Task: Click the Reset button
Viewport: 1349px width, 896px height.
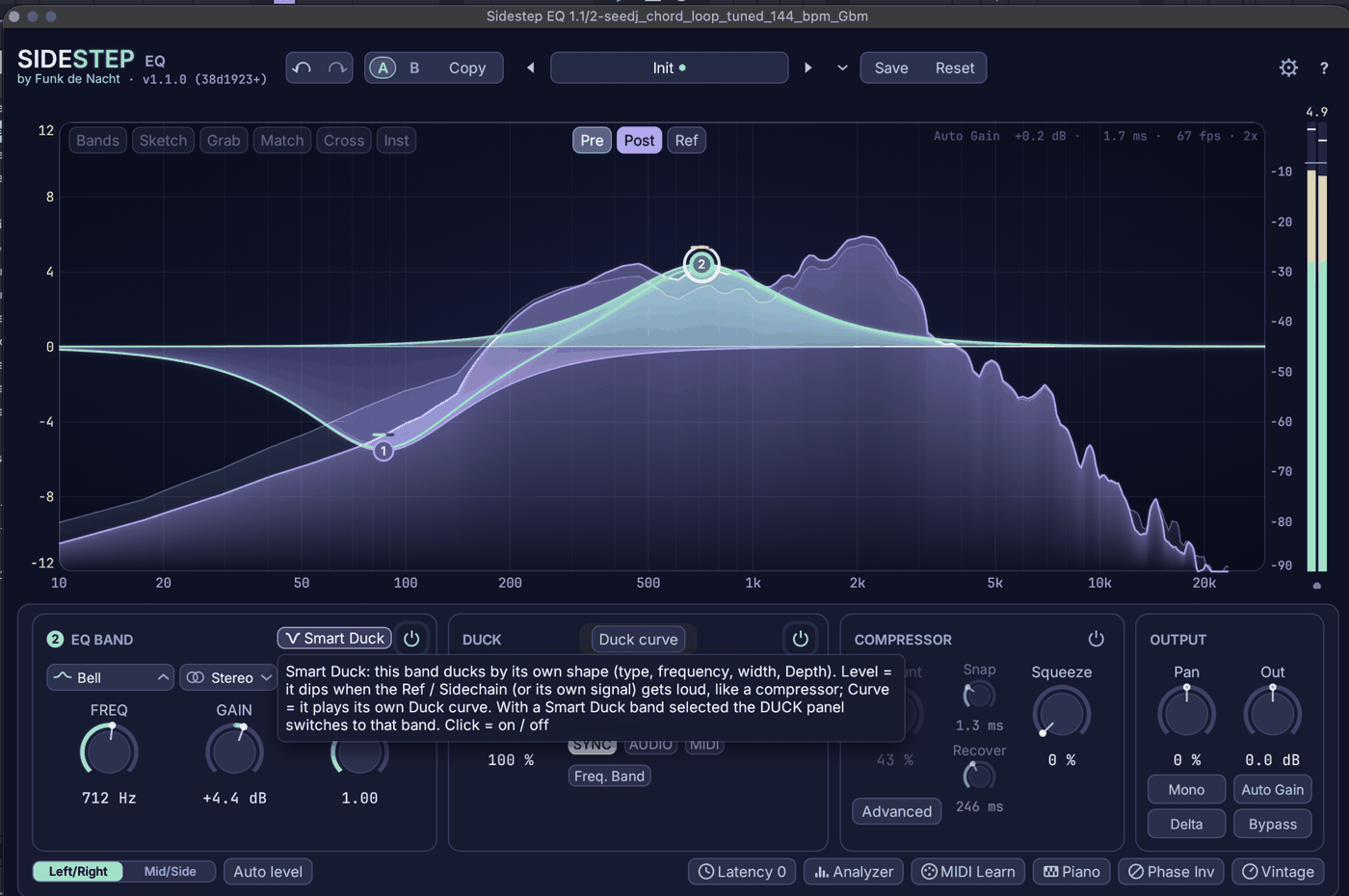Action: (x=955, y=67)
